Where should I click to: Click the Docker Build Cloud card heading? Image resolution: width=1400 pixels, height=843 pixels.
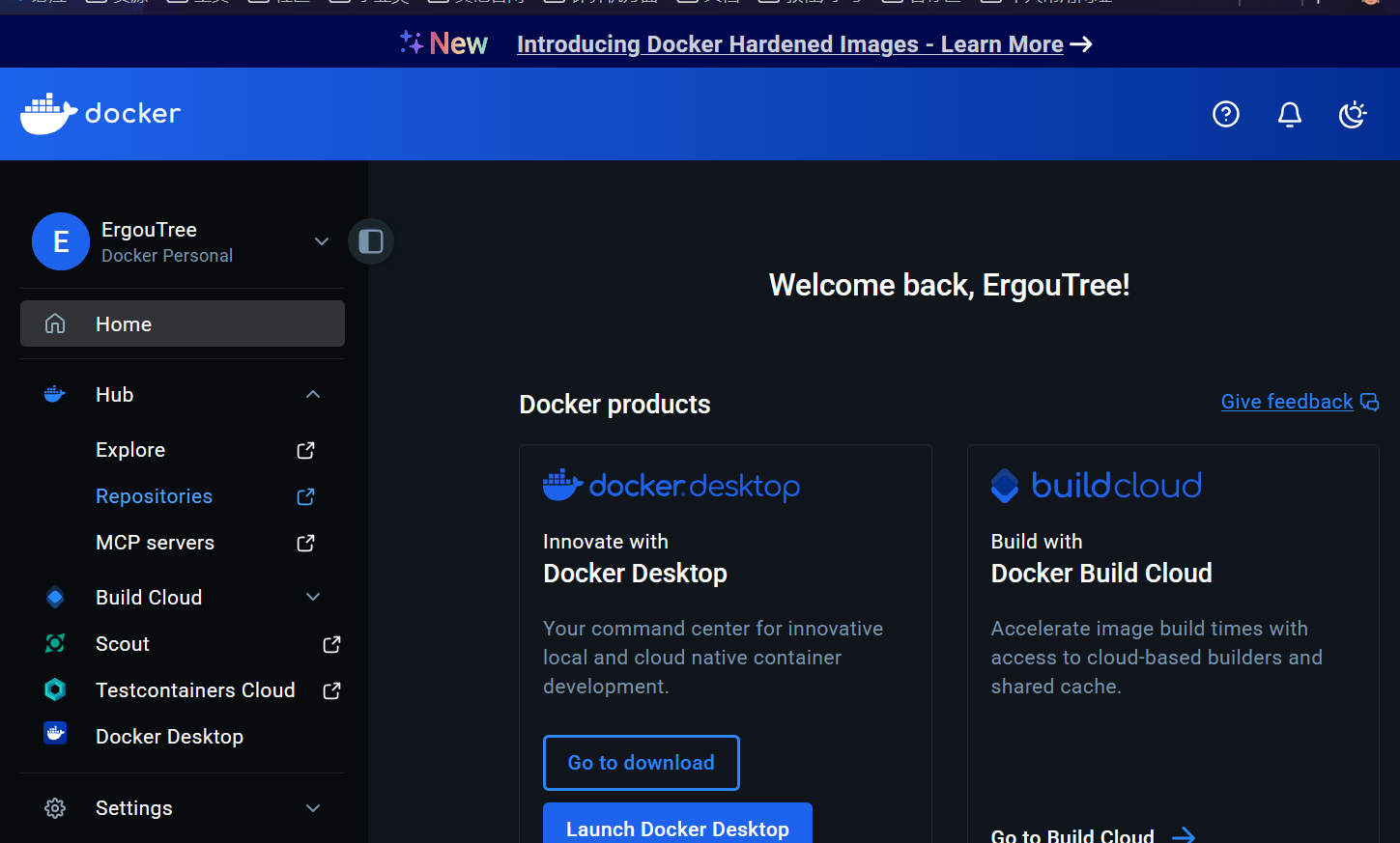pyautogui.click(x=1101, y=574)
